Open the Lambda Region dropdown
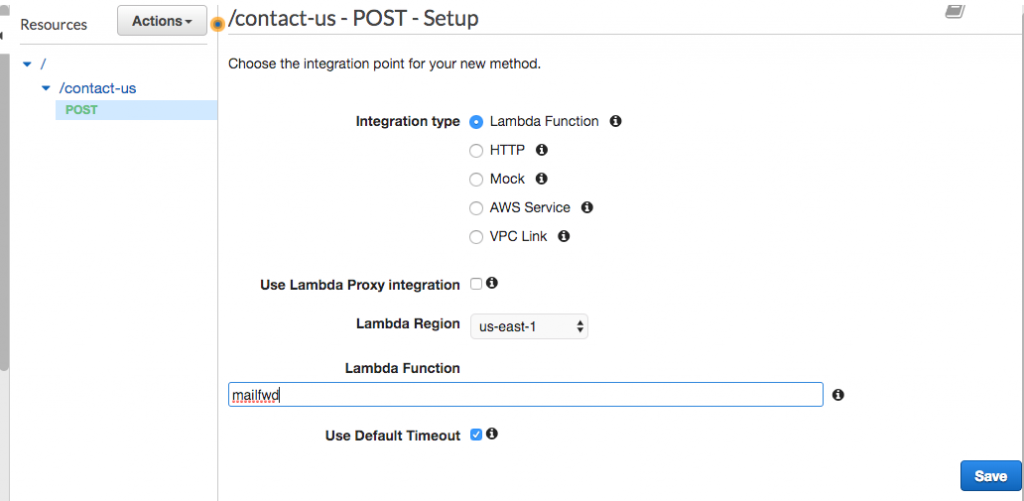The image size is (1024, 501). coord(529,326)
